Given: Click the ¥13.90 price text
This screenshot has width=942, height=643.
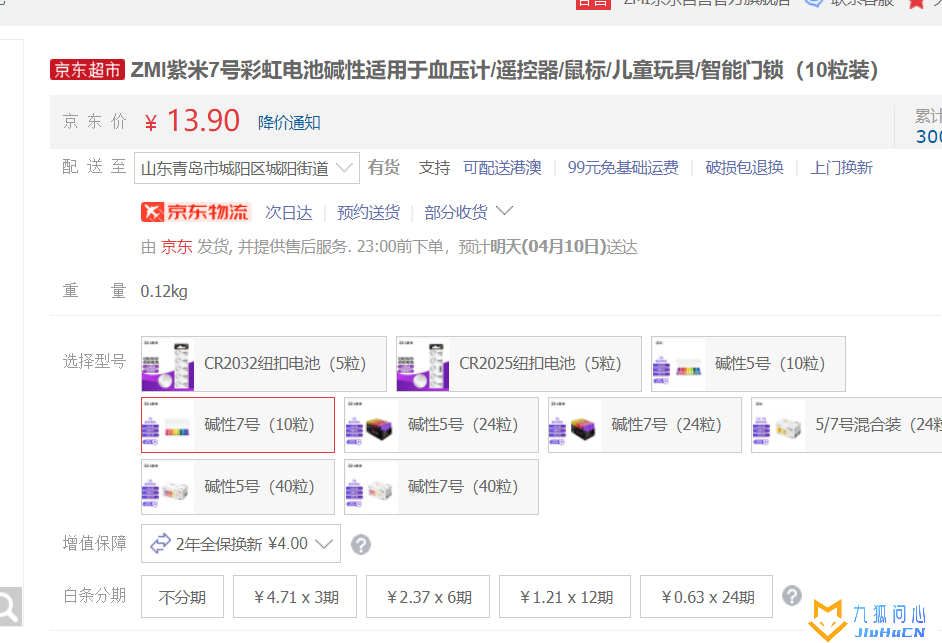Looking at the screenshot, I should 192,121.
